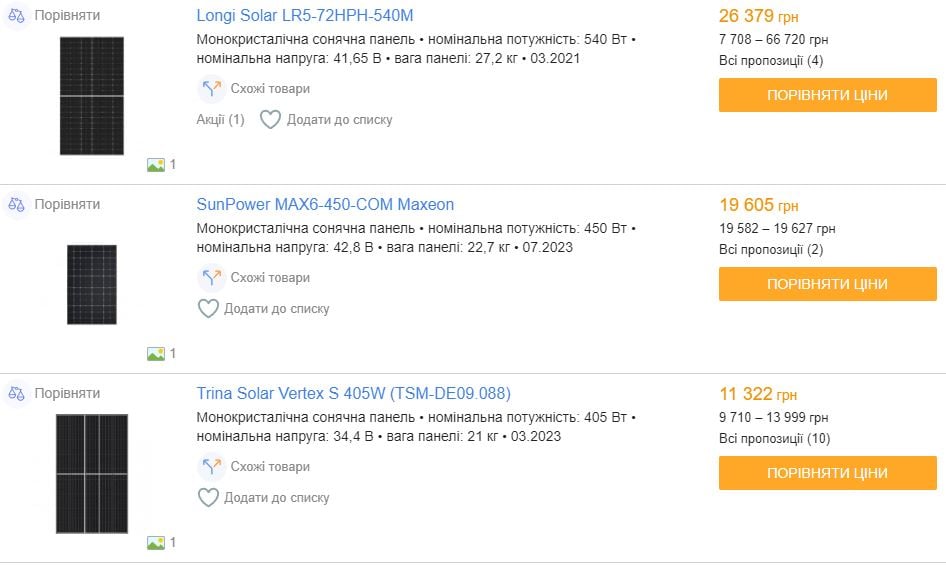Open the Longi Solar LR5-72HPH-540M product link
946x567 pixels.
pyautogui.click(x=305, y=16)
